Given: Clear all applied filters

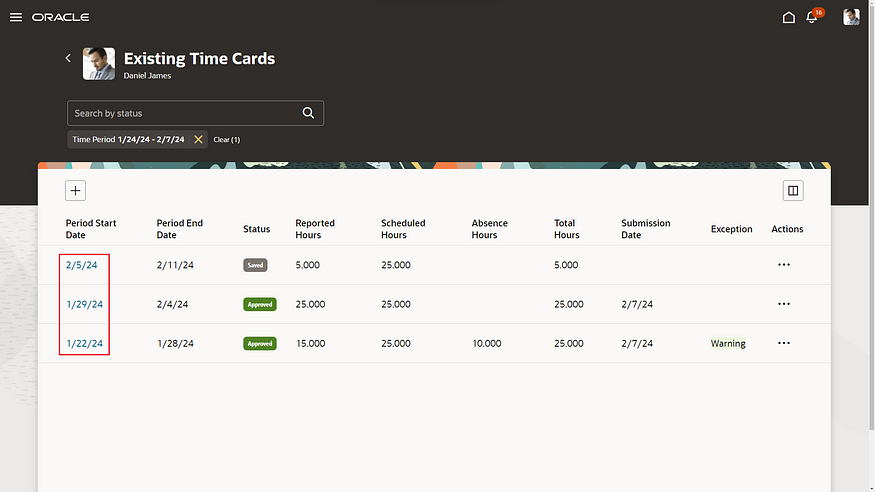Looking at the screenshot, I should (226, 140).
